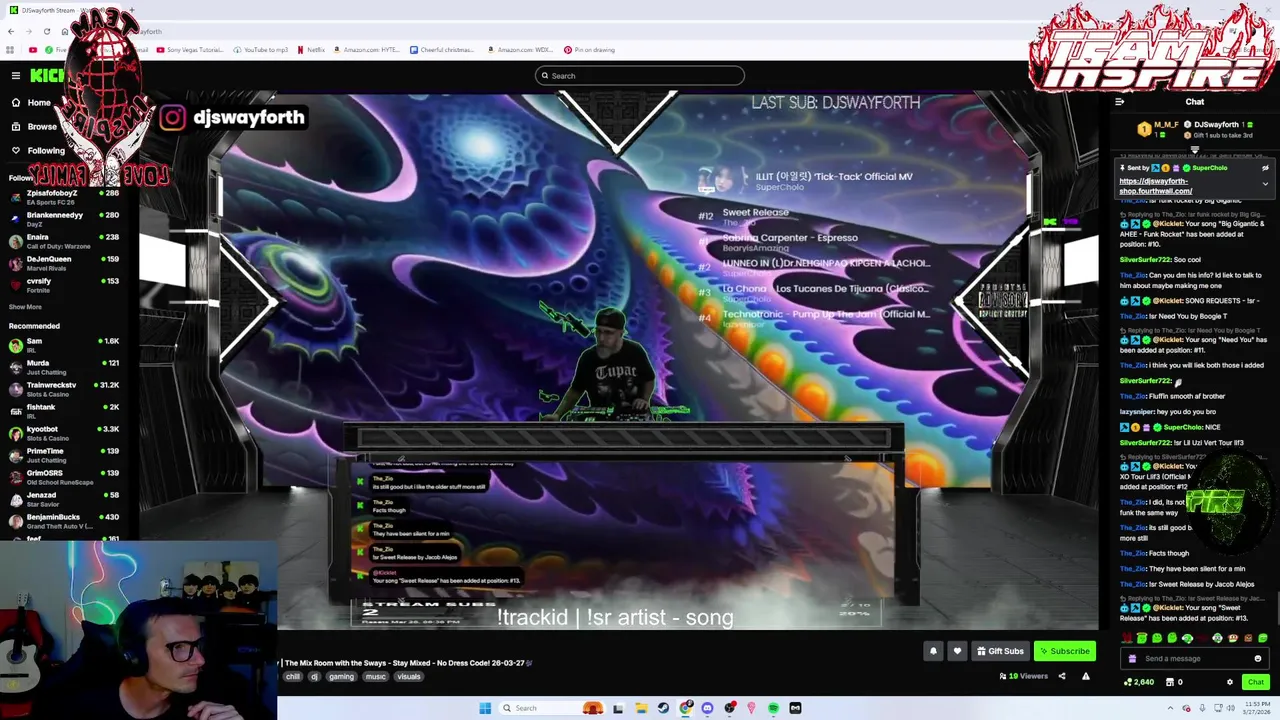Select the gaming stream tag
Image resolution: width=1280 pixels, height=720 pixels.
click(341, 677)
